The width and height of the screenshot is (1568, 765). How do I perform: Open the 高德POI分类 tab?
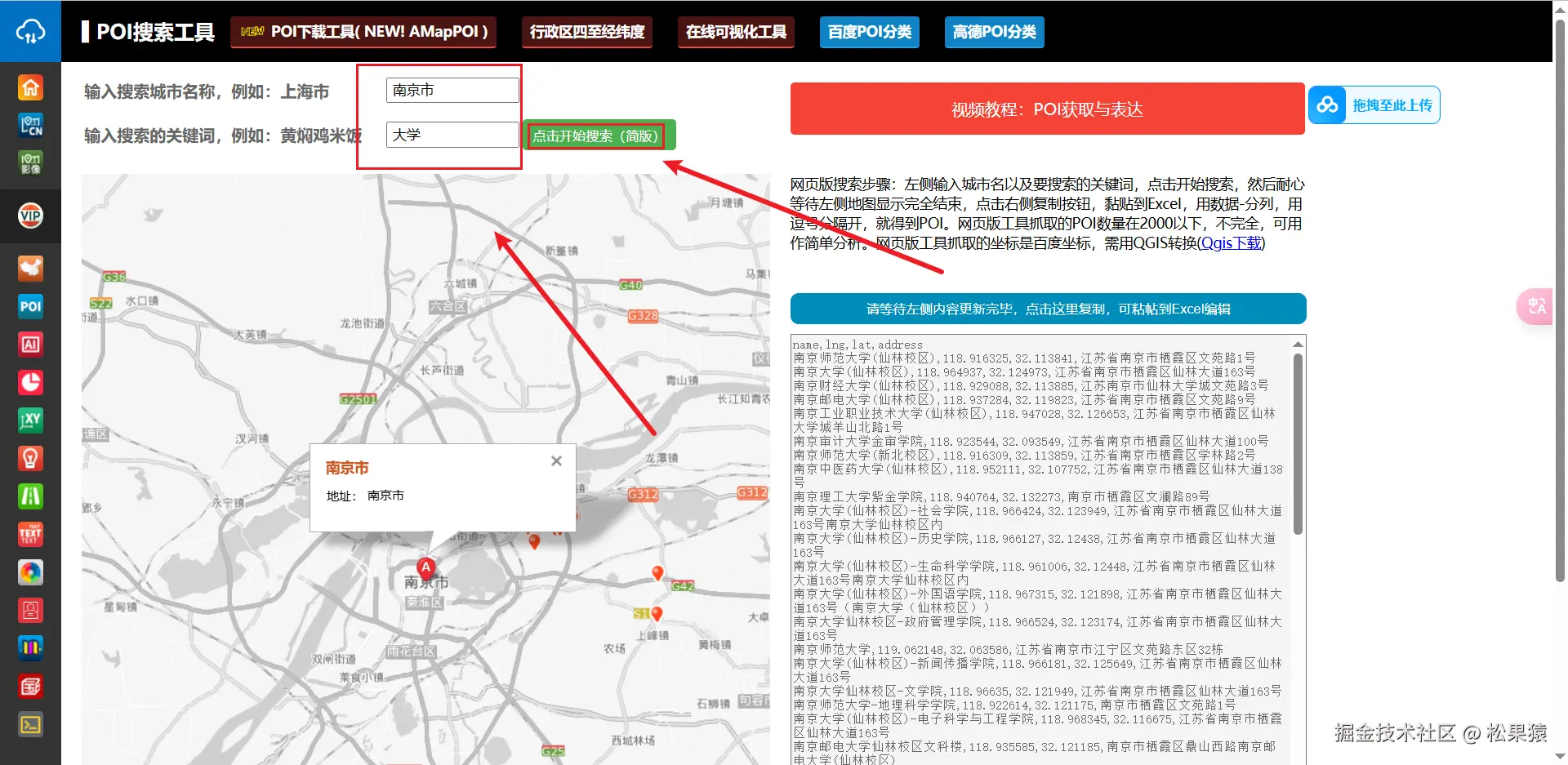pyautogui.click(x=994, y=32)
